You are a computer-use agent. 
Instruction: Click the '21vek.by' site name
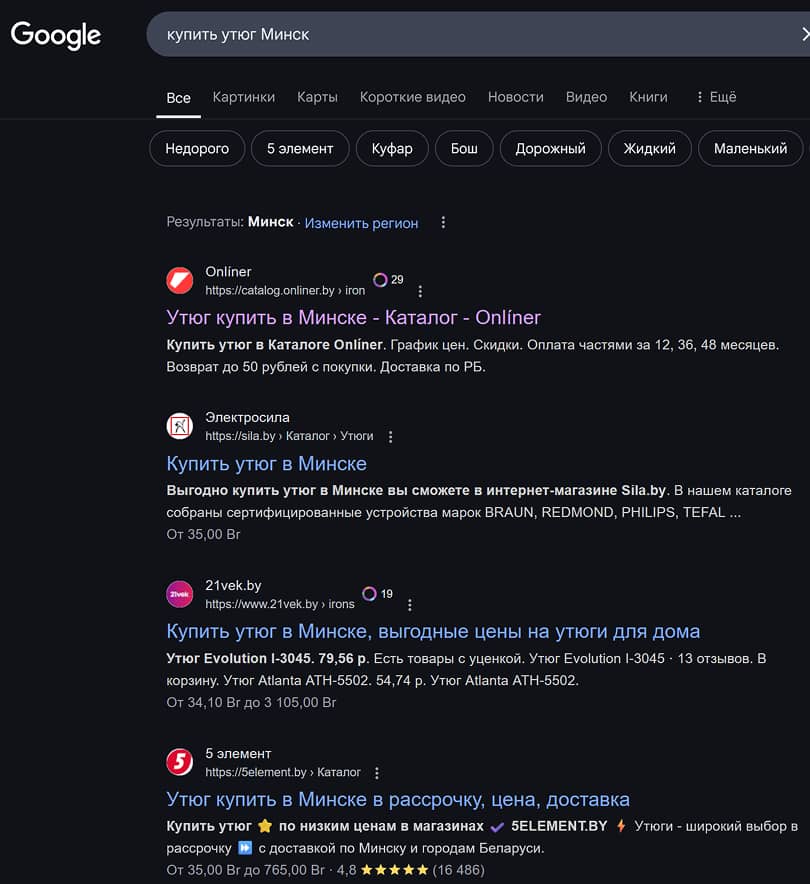[233, 585]
